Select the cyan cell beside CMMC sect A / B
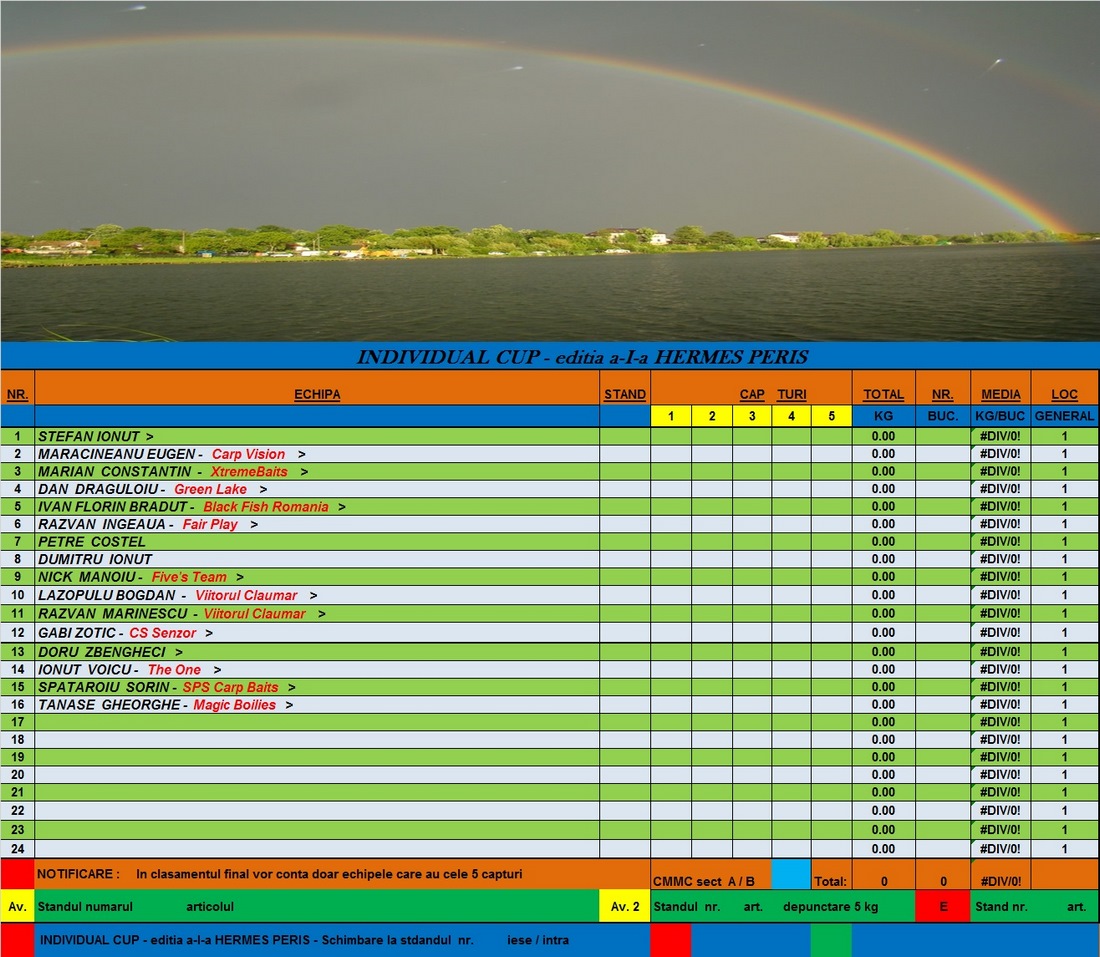Image resolution: width=1100 pixels, height=957 pixels. pos(790,874)
